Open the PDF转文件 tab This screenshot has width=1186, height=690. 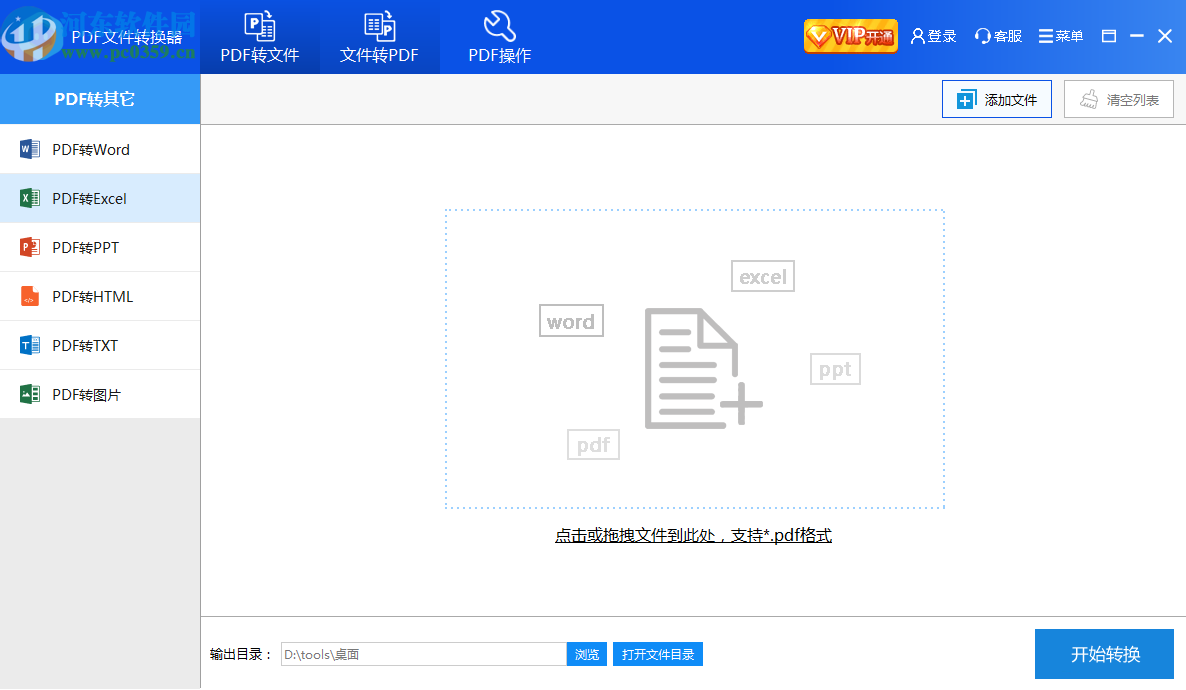click(x=259, y=37)
